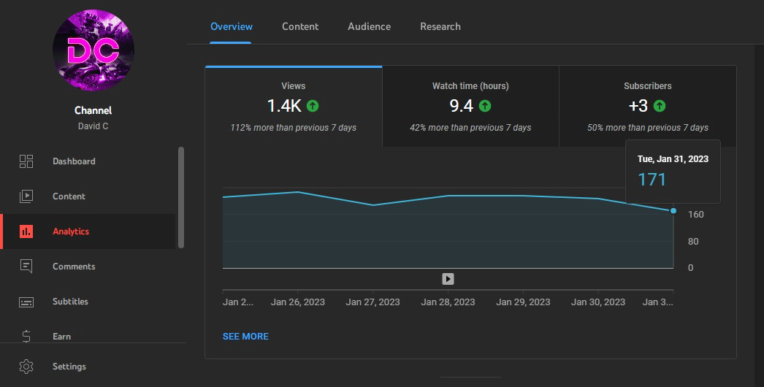Click the Jan 30, 2023 axis label
The image size is (764, 387).
(598, 302)
